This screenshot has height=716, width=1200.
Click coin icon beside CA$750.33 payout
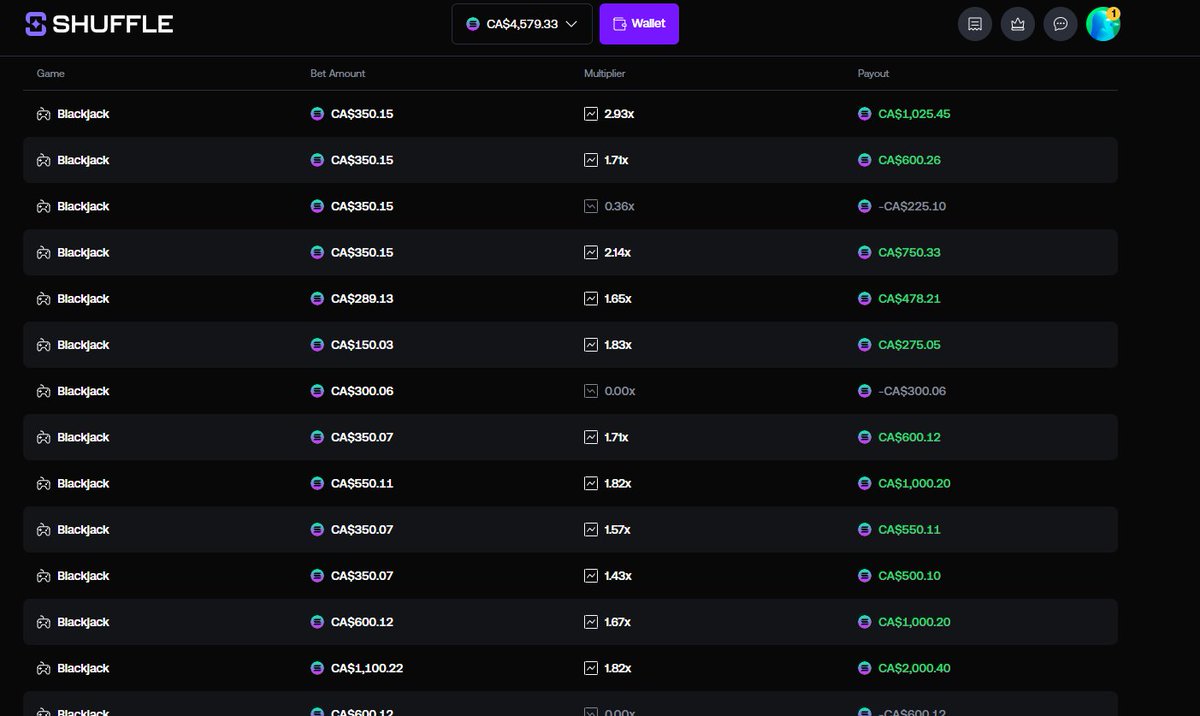(x=865, y=253)
